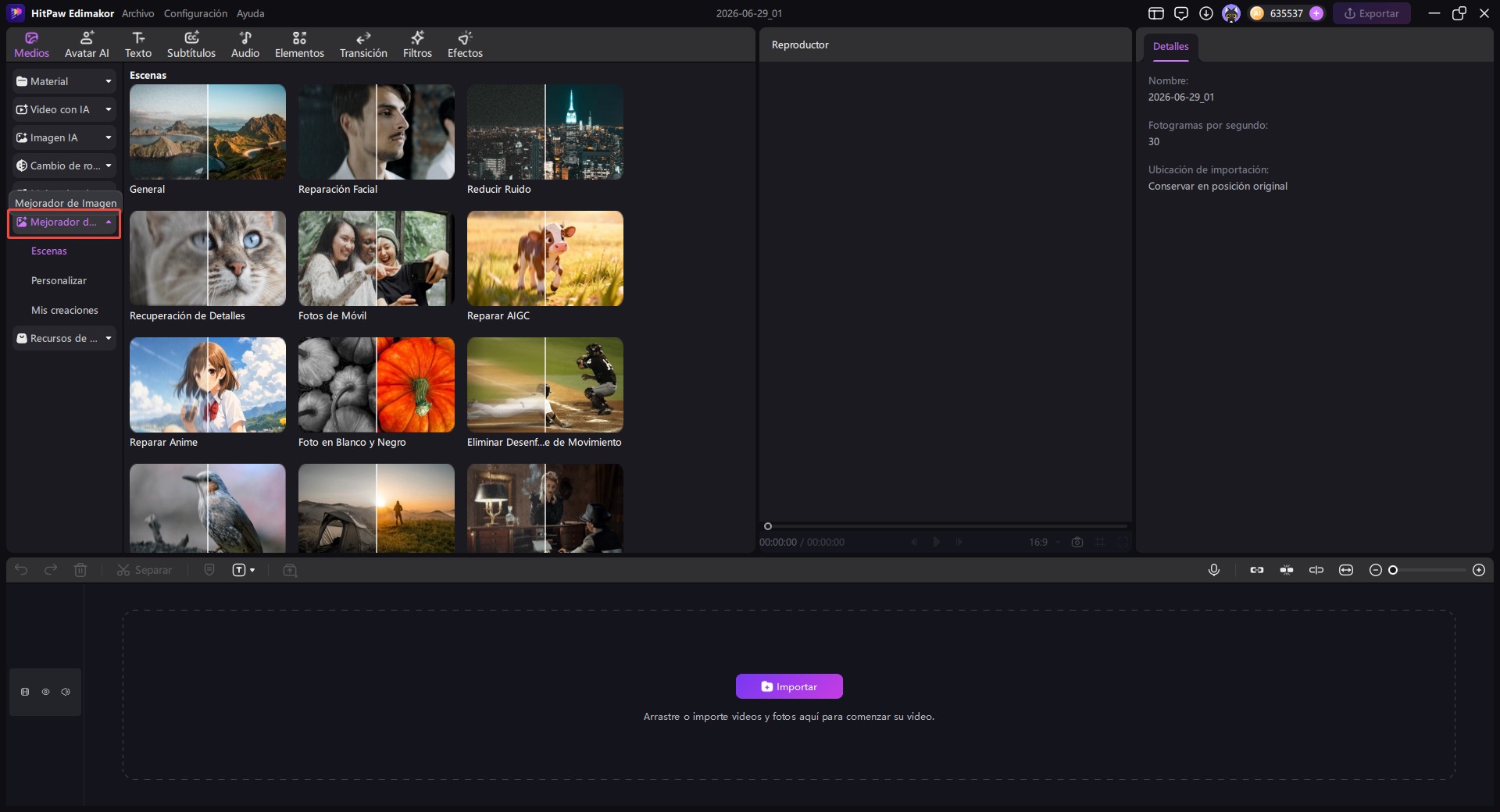This screenshot has width=1500, height=812.
Task: Adjust the timeline zoom slider handle
Action: click(x=1392, y=570)
